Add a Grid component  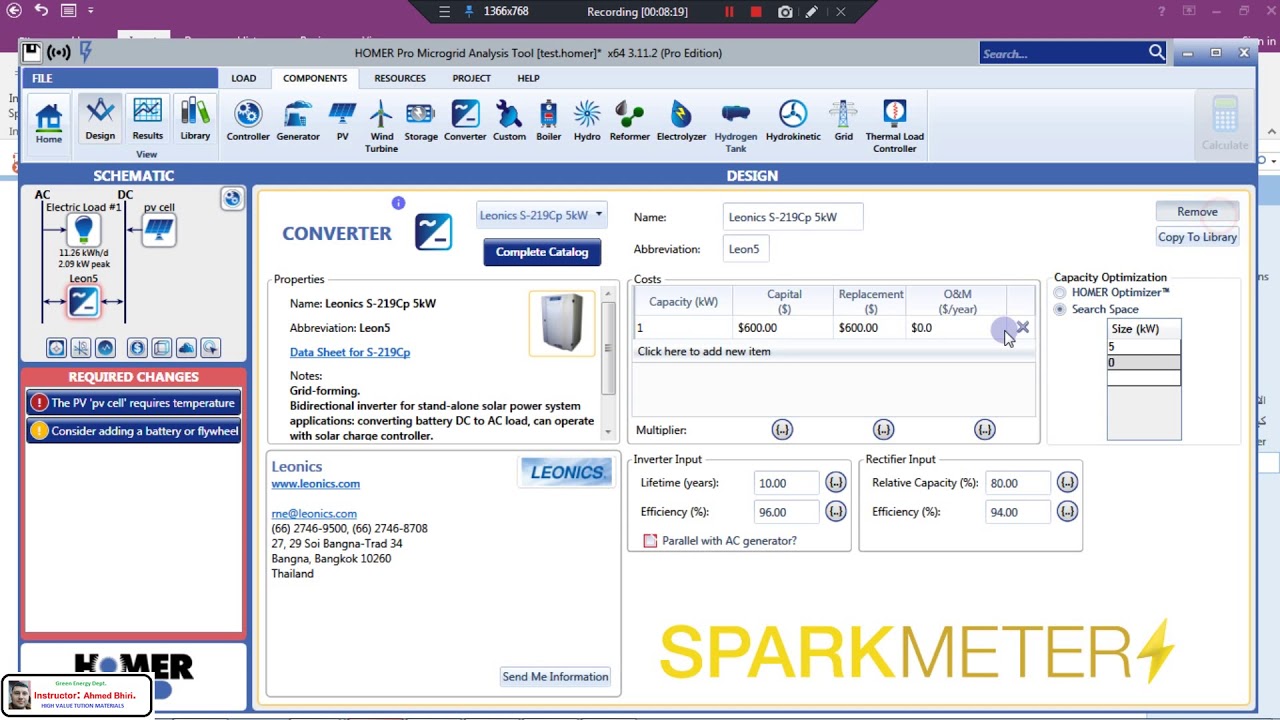(x=844, y=122)
